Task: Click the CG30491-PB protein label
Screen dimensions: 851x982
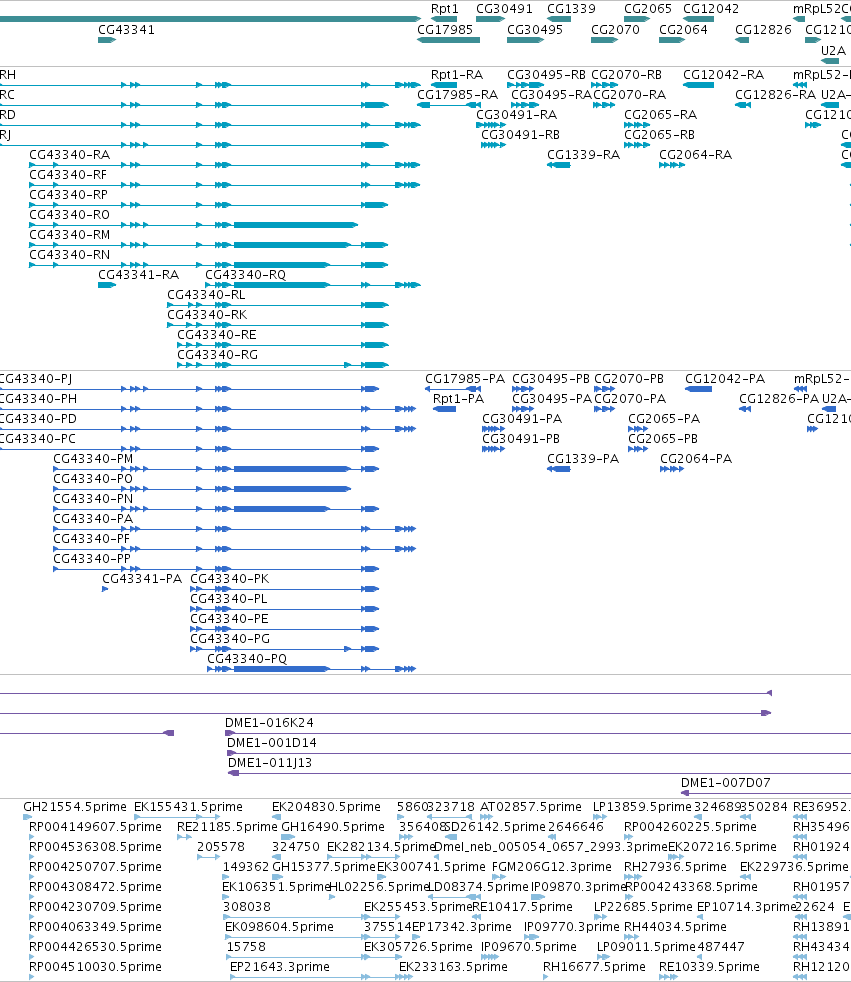Action: [x=520, y=439]
